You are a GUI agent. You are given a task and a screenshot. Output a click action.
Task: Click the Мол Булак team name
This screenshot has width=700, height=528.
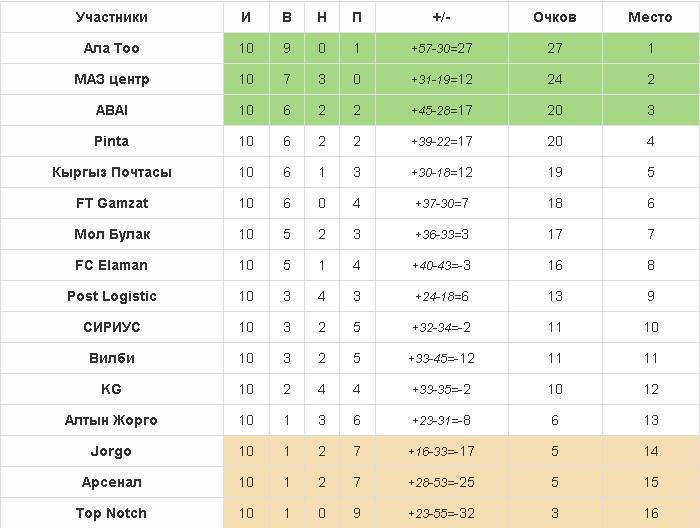[111, 234]
